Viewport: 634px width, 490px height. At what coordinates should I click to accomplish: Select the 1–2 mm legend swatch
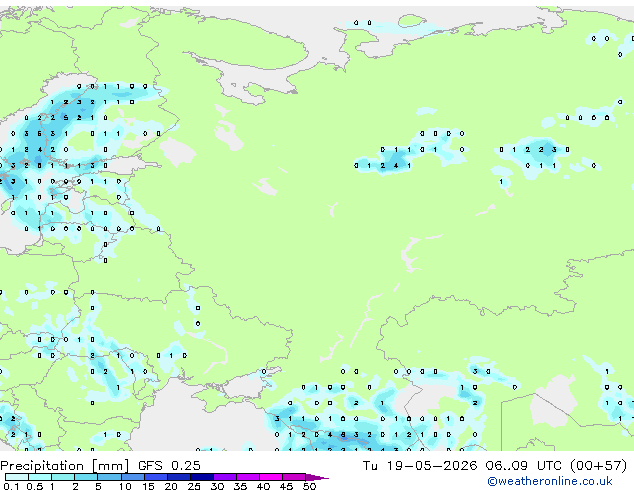point(63,477)
